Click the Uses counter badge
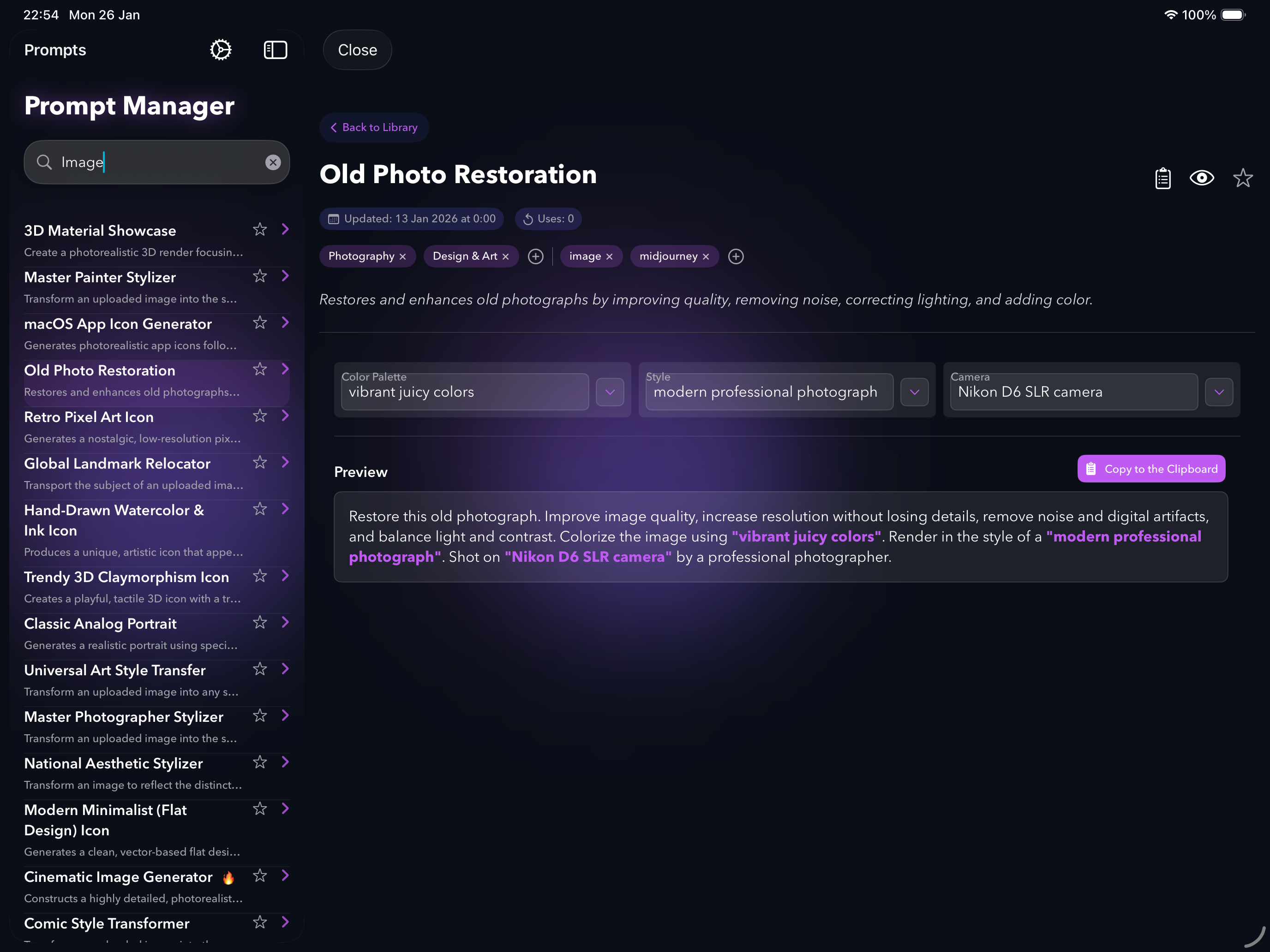The height and width of the screenshot is (952, 1270). click(x=548, y=219)
